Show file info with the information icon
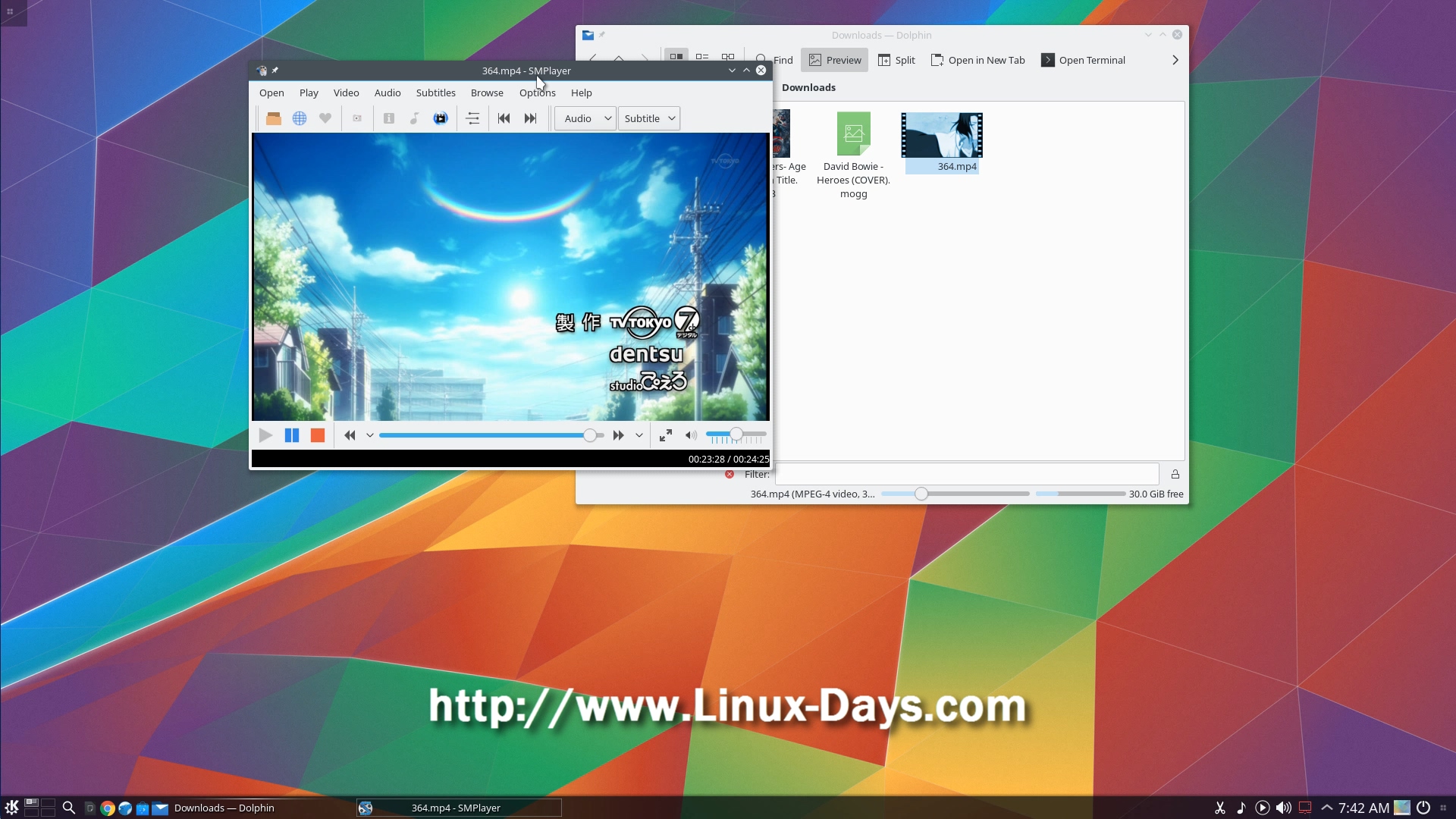Image resolution: width=1456 pixels, height=819 pixels. tap(389, 118)
